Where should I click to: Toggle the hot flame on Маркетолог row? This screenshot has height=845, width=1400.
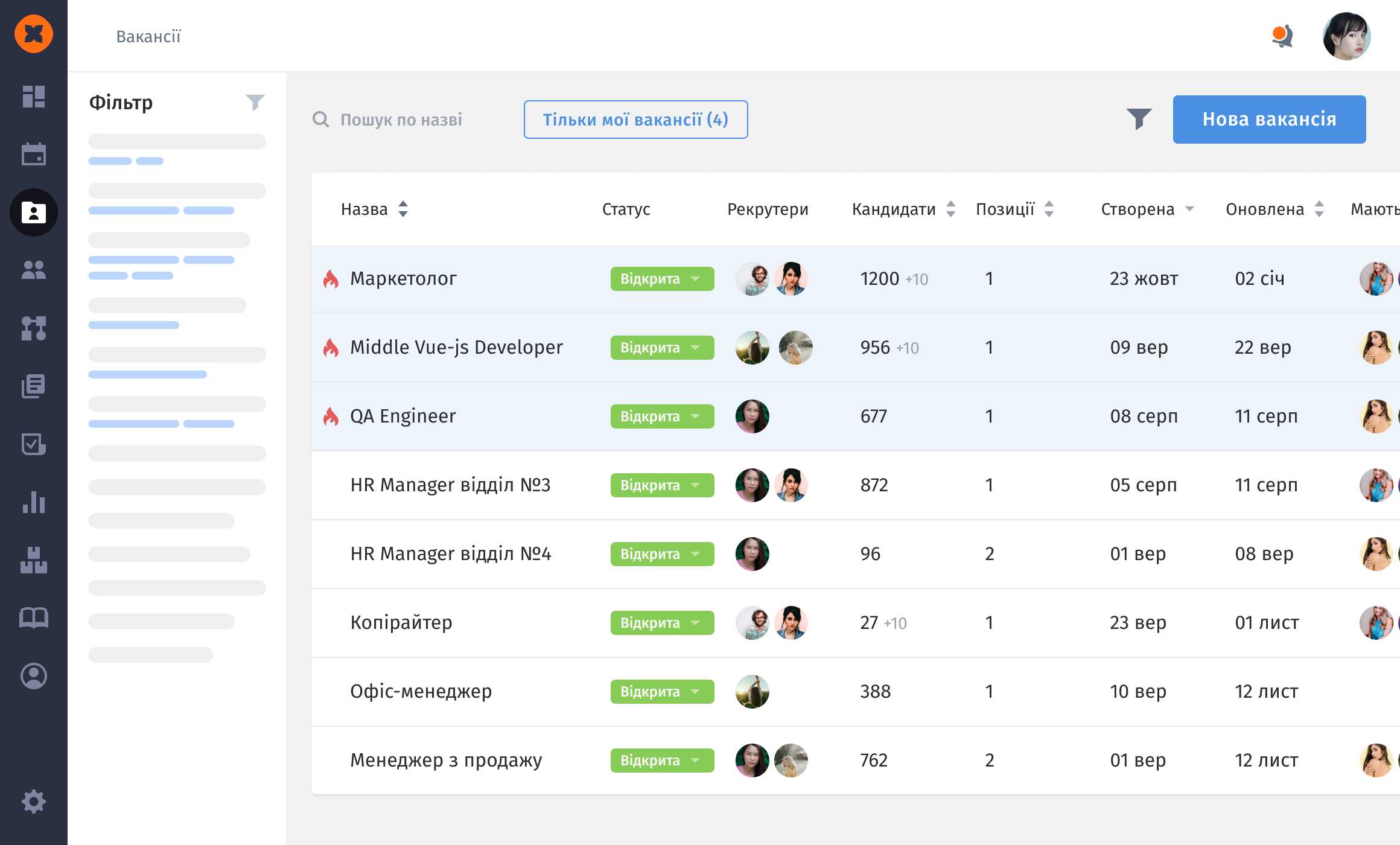331,279
